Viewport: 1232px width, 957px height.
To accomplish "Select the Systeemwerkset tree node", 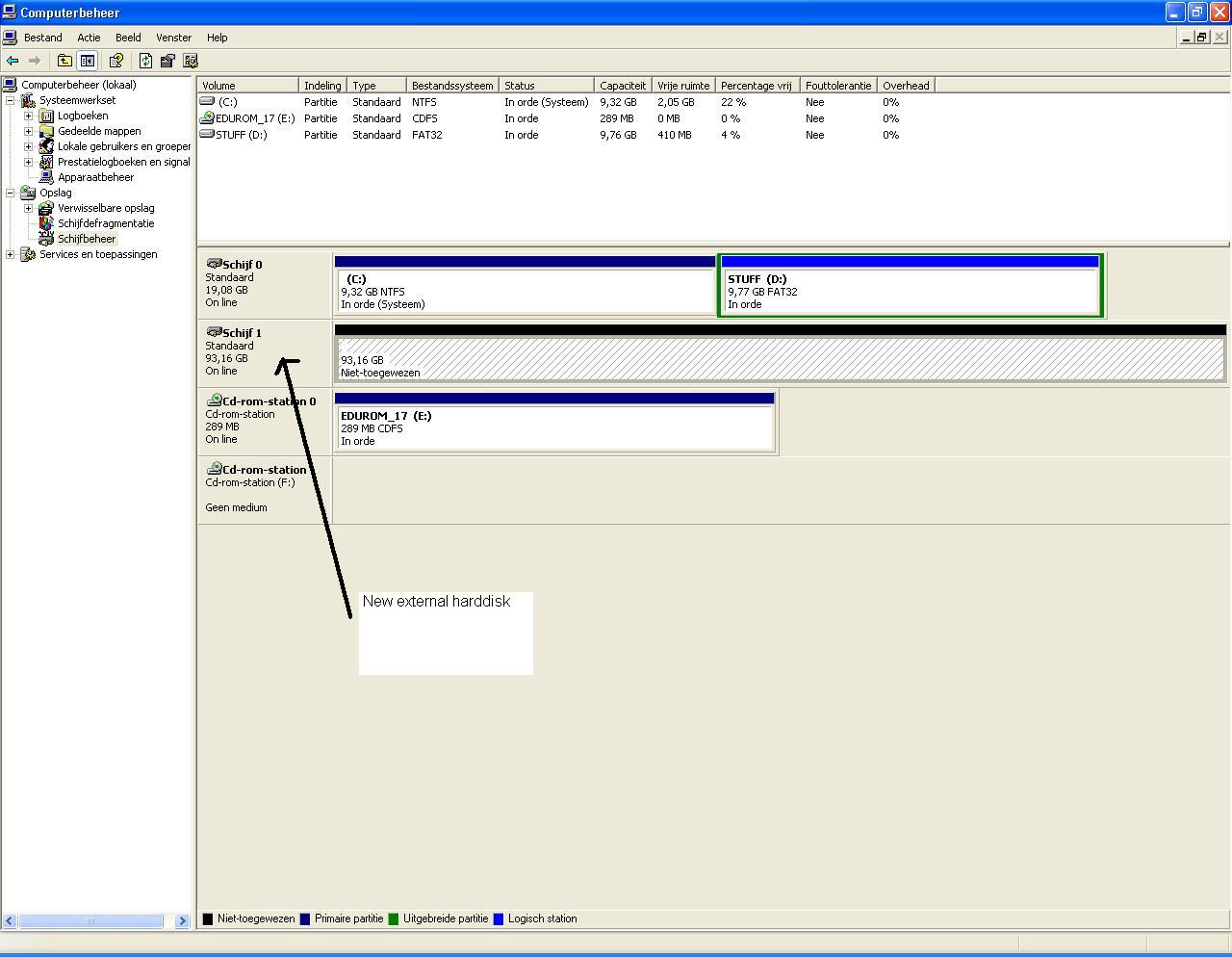I will tap(77, 100).
